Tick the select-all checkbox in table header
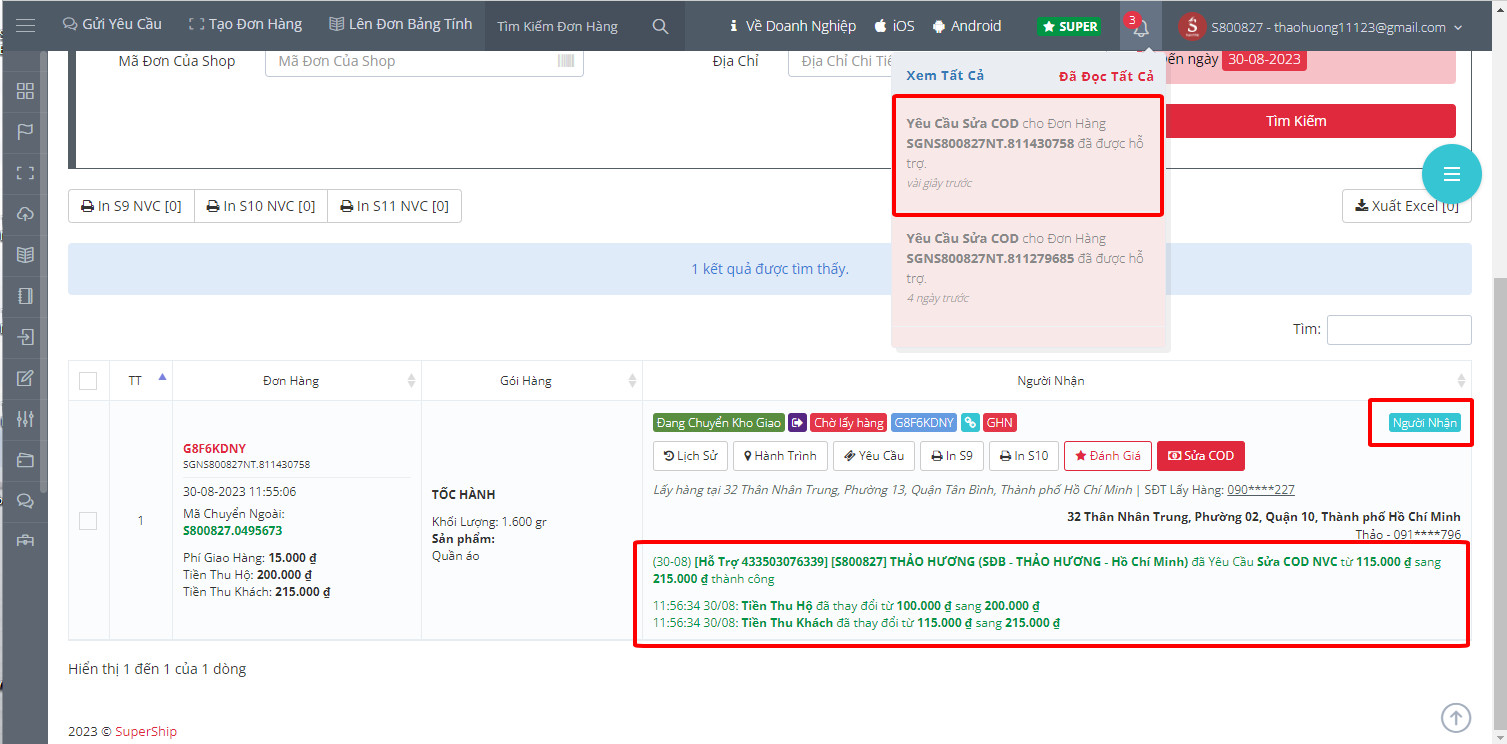 pos(88,381)
